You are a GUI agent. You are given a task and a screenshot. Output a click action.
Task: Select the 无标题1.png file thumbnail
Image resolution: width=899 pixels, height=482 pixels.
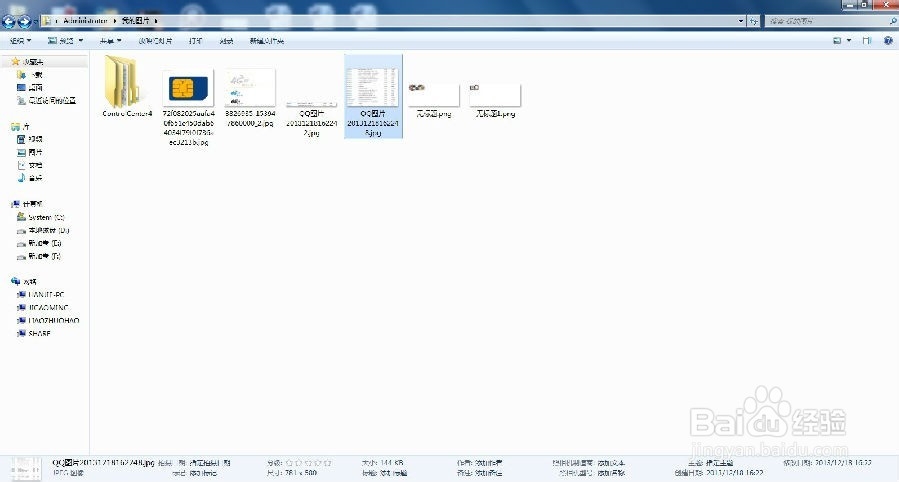[495, 95]
